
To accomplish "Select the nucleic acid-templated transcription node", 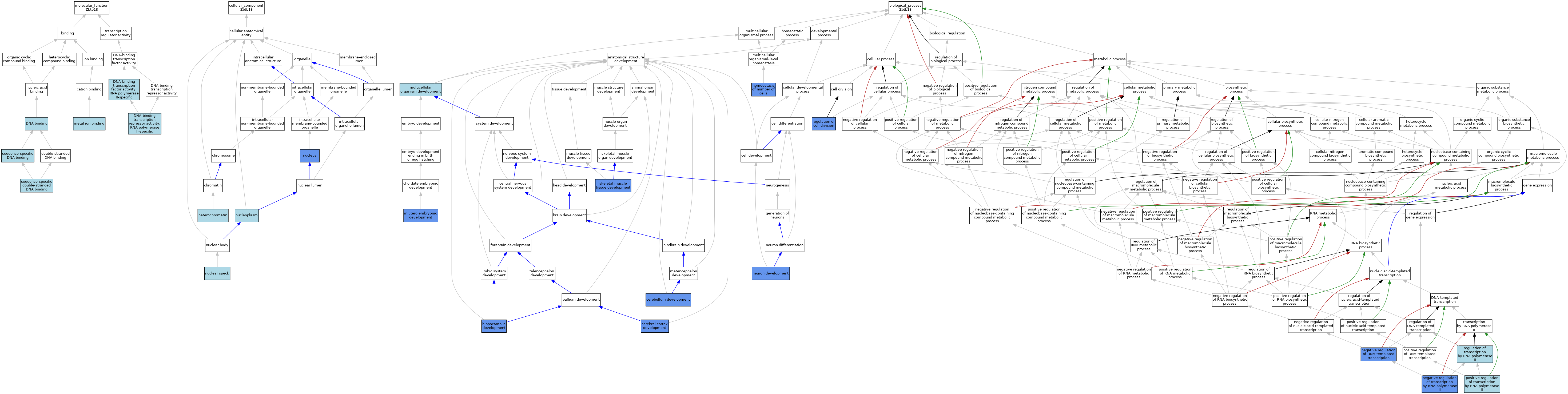I will click(1390, 273).
